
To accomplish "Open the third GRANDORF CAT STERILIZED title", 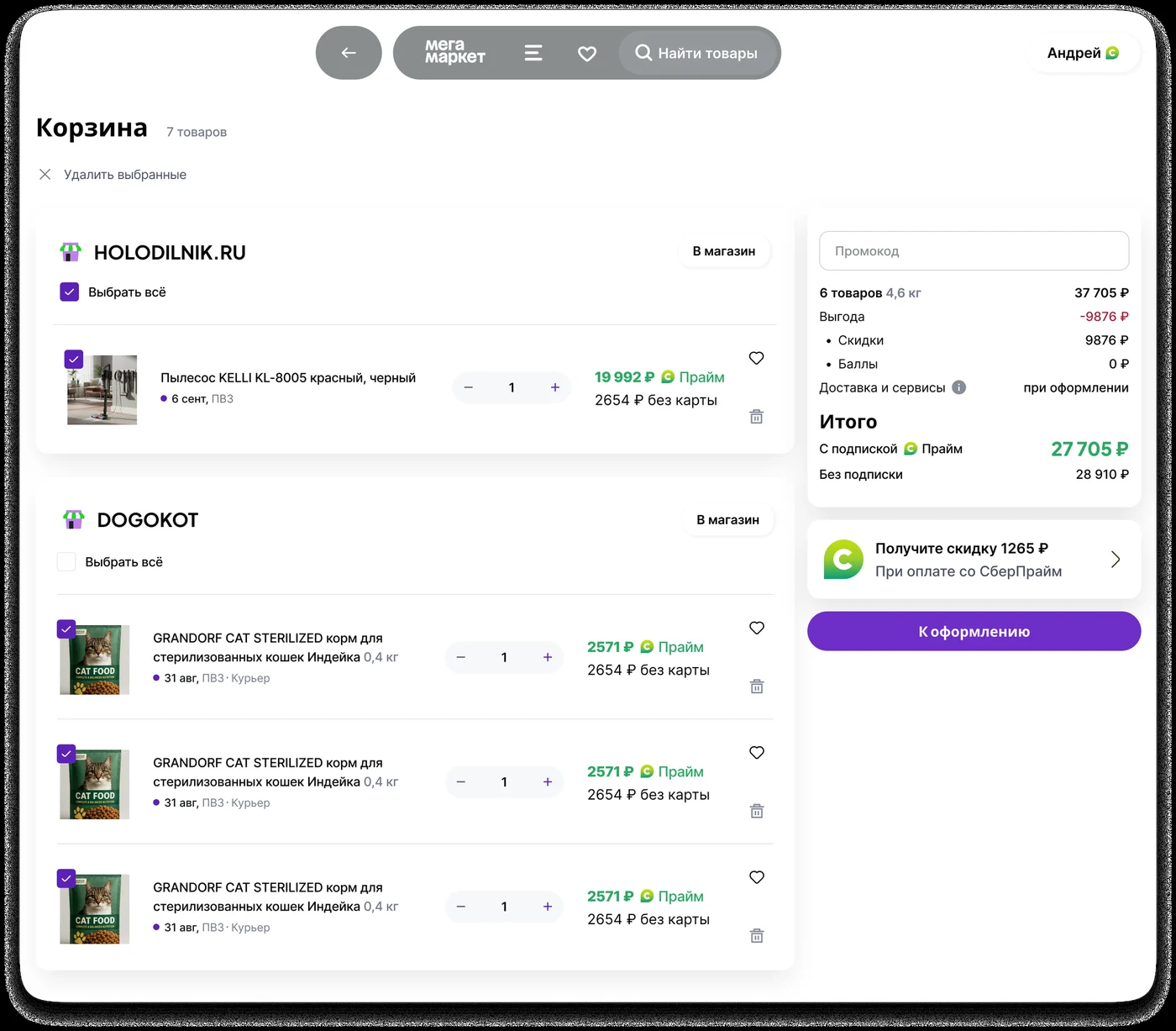I will 276,897.
